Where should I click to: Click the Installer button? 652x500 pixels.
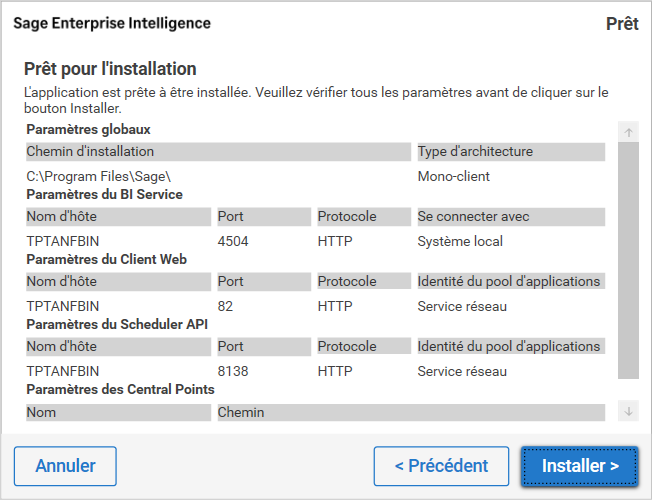point(579,466)
